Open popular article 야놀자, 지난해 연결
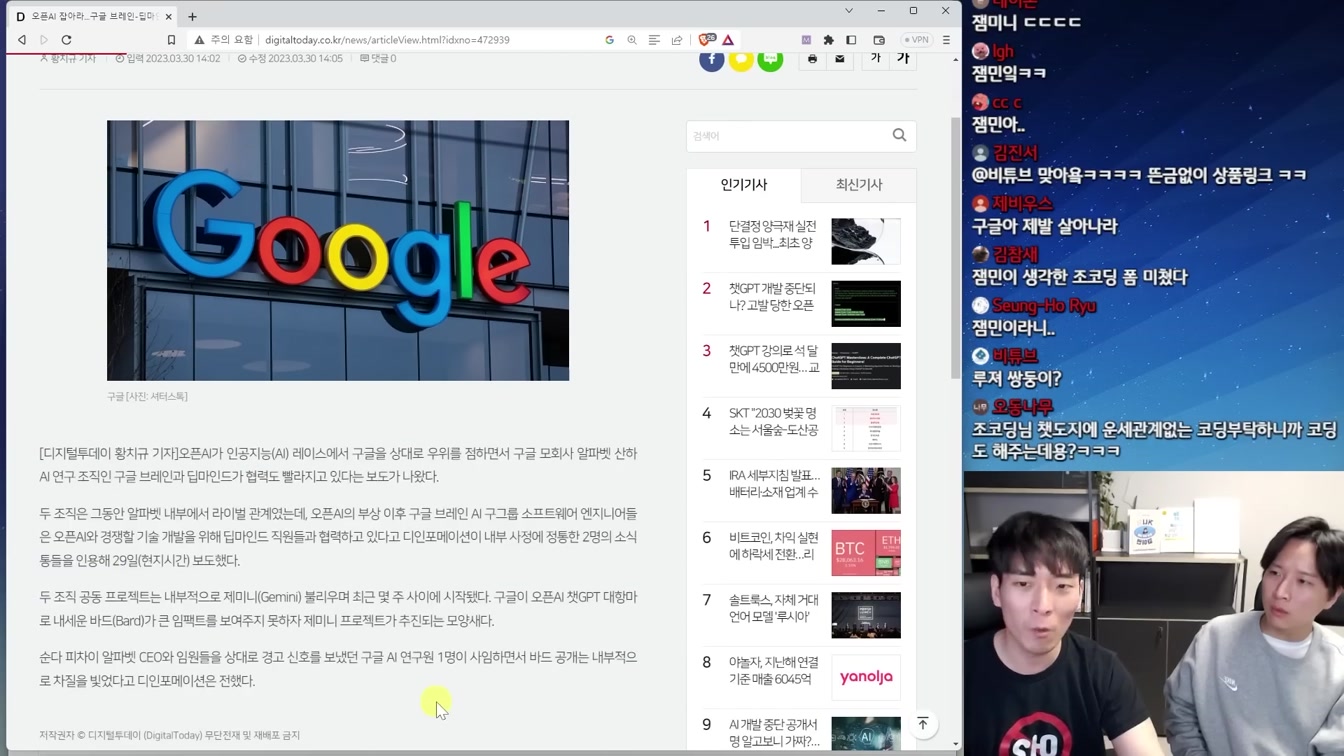The width and height of the screenshot is (1344, 756). click(773, 670)
